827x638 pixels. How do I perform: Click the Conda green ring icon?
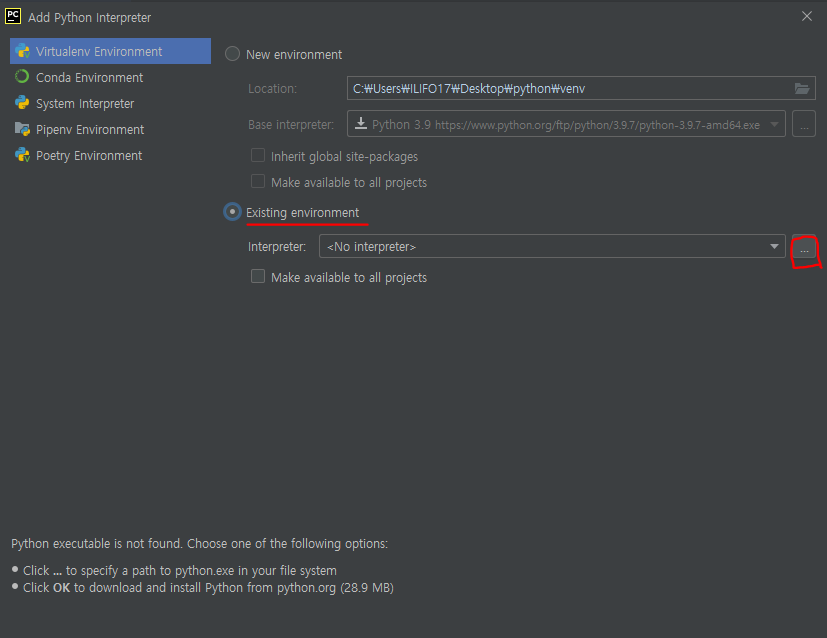coord(22,77)
